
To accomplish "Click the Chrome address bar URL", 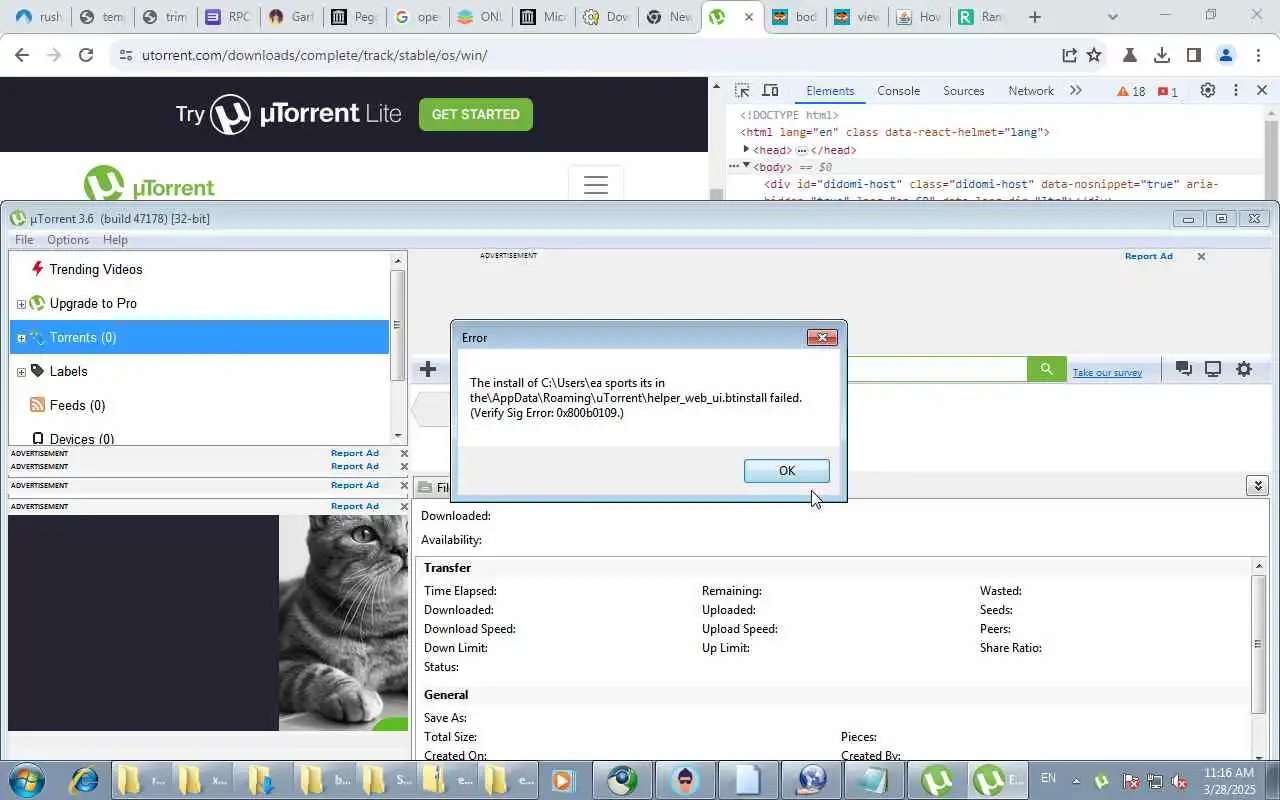I will (x=314, y=55).
